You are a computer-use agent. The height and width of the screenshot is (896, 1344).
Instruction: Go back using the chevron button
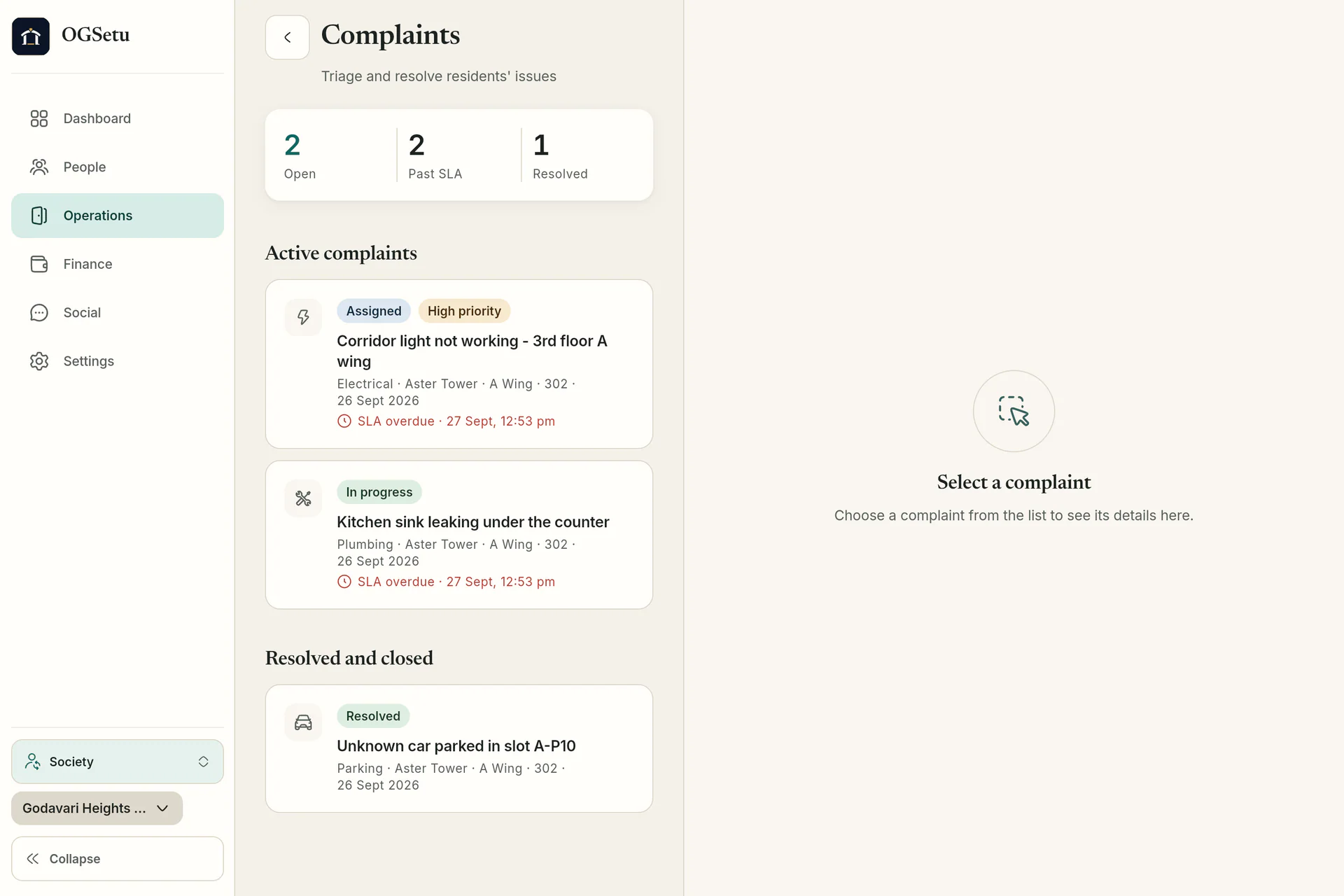point(287,37)
